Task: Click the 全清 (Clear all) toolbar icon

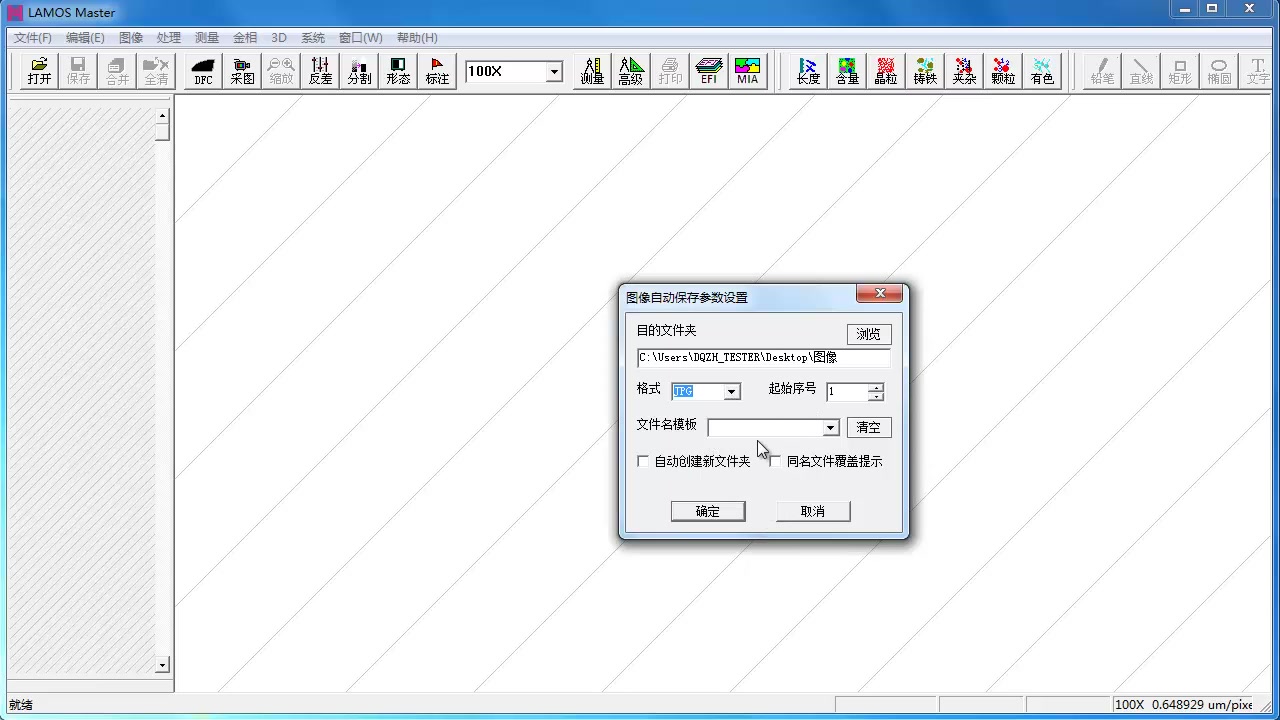Action: pos(156,71)
